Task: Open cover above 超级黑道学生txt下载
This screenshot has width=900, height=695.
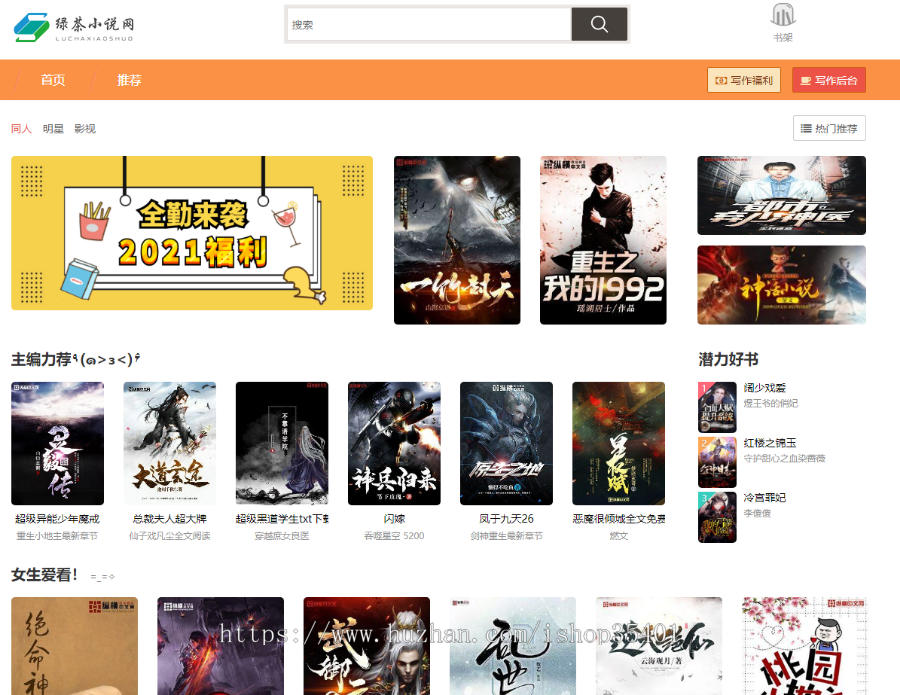Action: [x=282, y=443]
